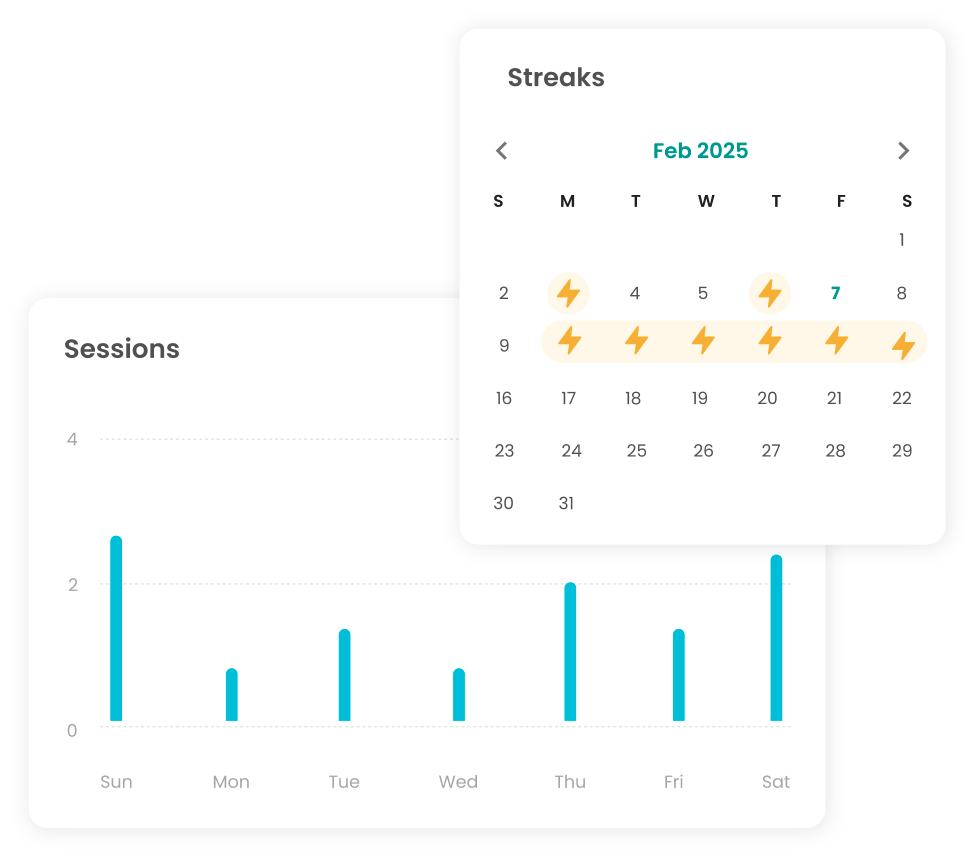This screenshot has width=978, height=860.
Task: Pick date 22 in the Streaks calendar
Action: tap(902, 398)
